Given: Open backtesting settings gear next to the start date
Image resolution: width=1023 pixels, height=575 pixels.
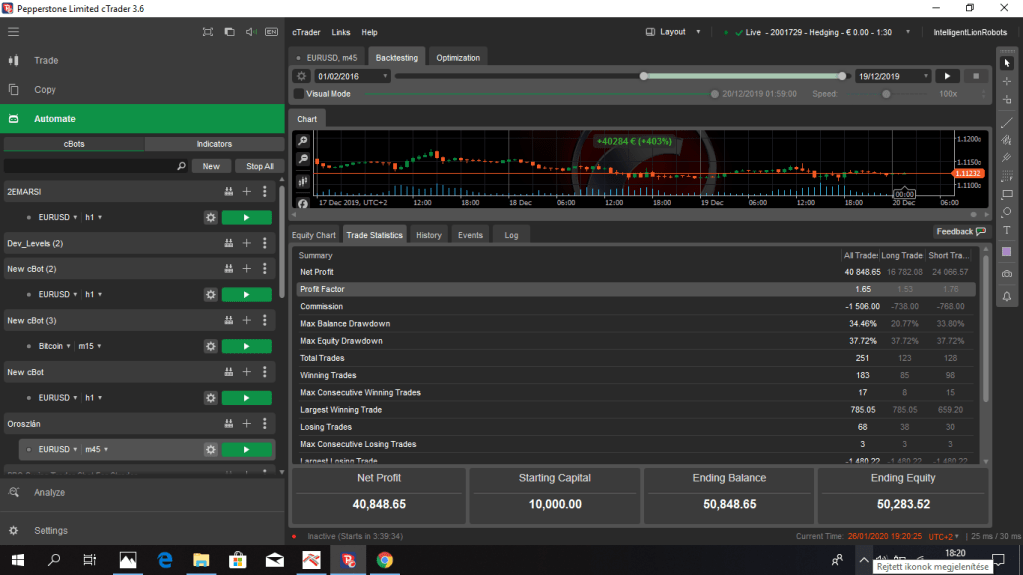Looking at the screenshot, I should pos(301,76).
